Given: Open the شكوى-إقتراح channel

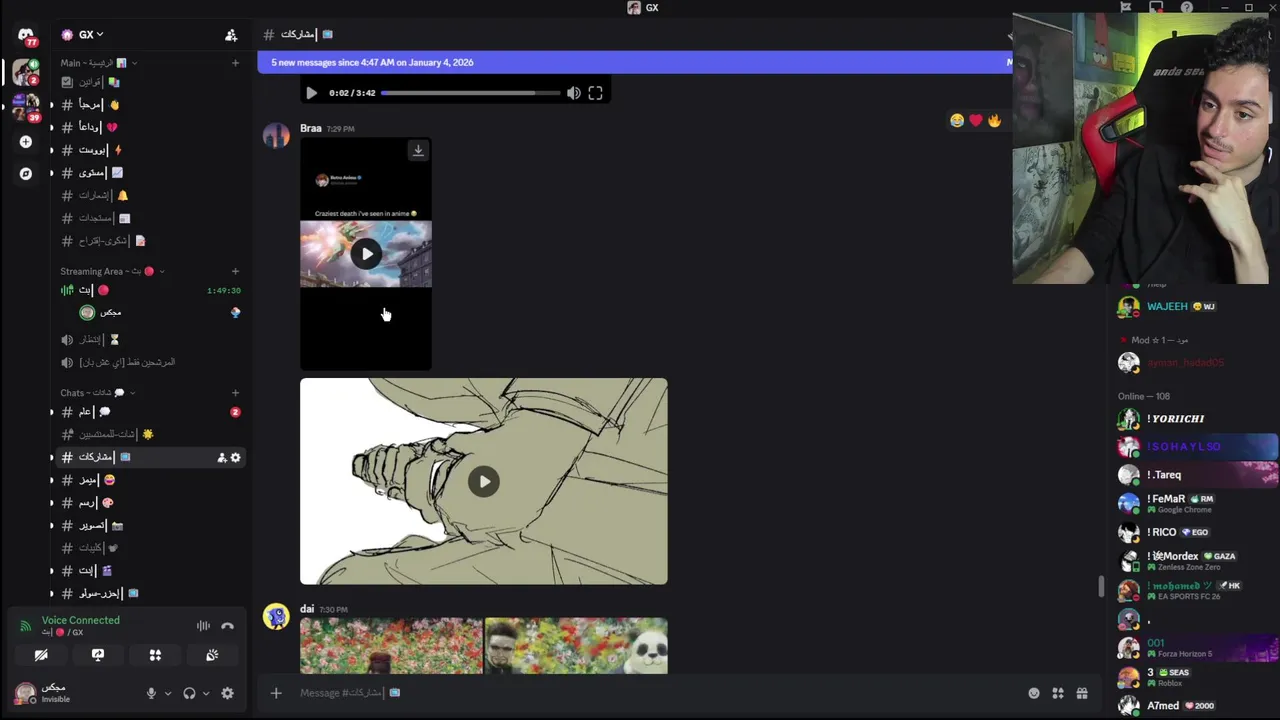Looking at the screenshot, I should (150, 241).
